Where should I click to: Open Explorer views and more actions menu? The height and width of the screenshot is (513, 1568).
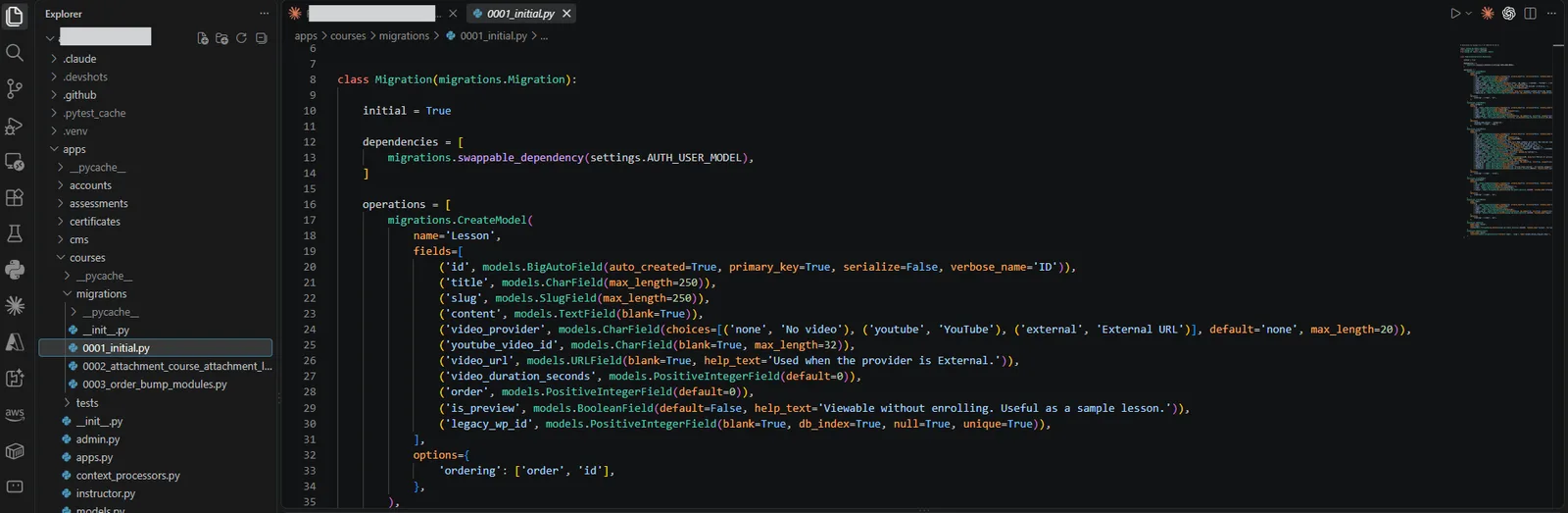pyautogui.click(x=264, y=14)
